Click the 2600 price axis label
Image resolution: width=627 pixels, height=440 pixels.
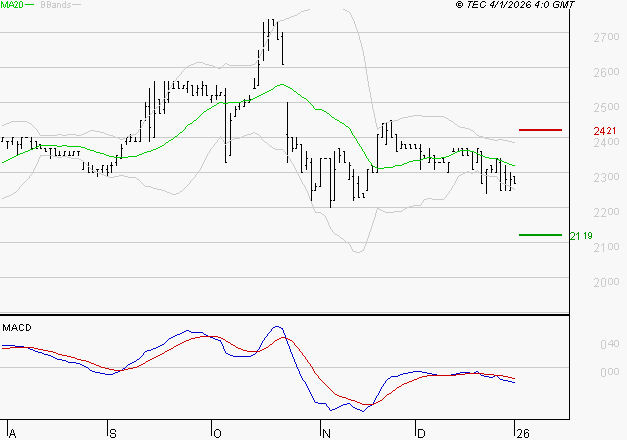[606, 73]
